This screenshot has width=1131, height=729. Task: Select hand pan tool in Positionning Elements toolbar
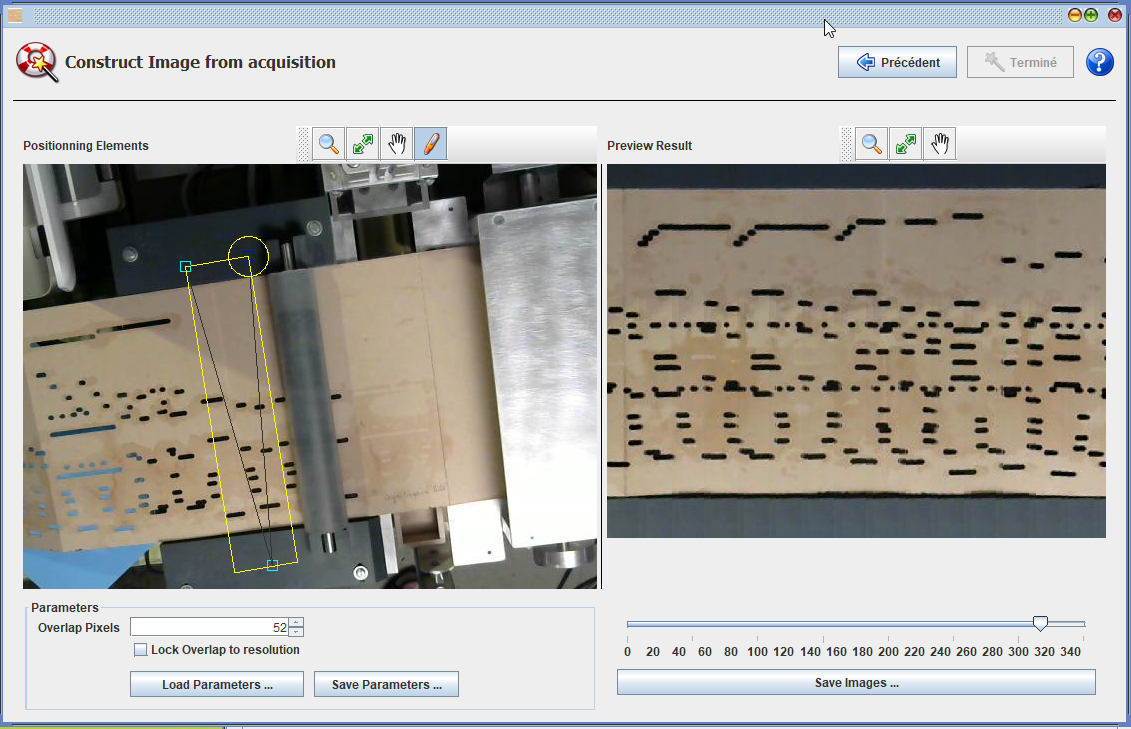[396, 144]
